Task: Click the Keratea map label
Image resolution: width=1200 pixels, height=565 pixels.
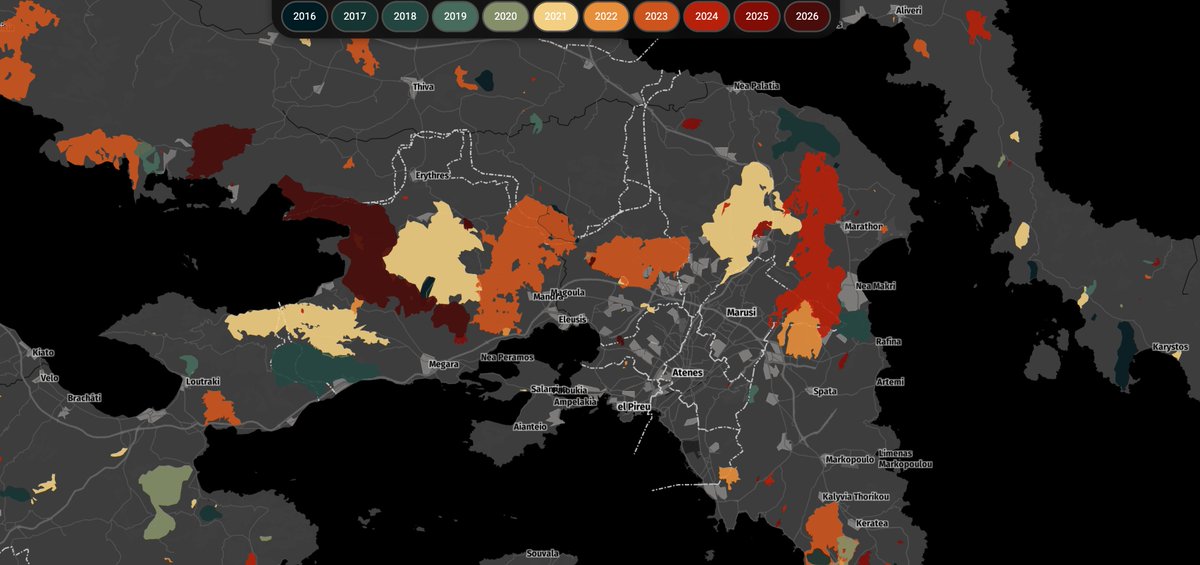Action: click(872, 524)
